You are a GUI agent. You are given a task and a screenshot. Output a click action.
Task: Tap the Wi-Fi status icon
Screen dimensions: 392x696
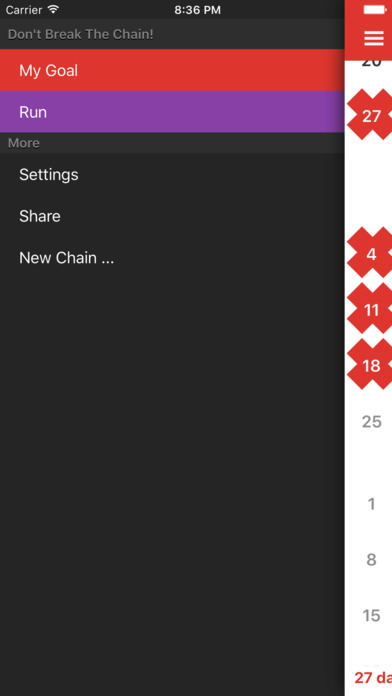[53, 9]
